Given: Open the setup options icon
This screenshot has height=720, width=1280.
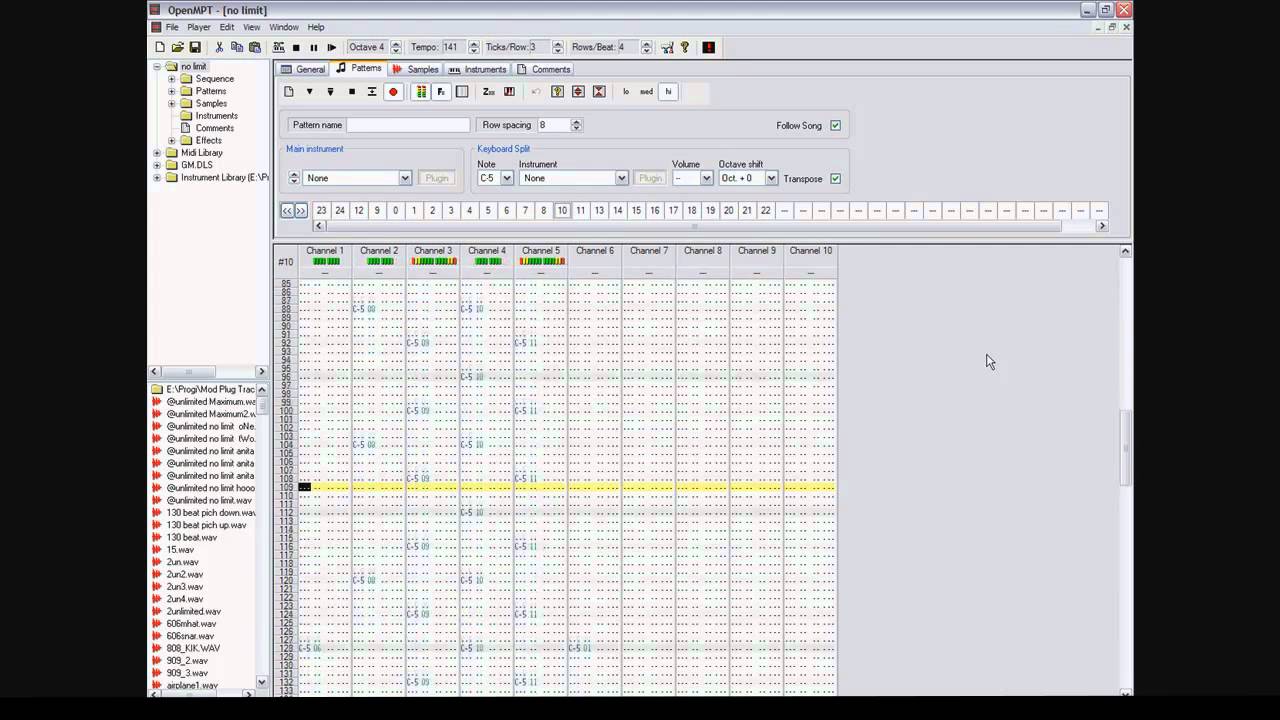Looking at the screenshot, I should point(667,47).
